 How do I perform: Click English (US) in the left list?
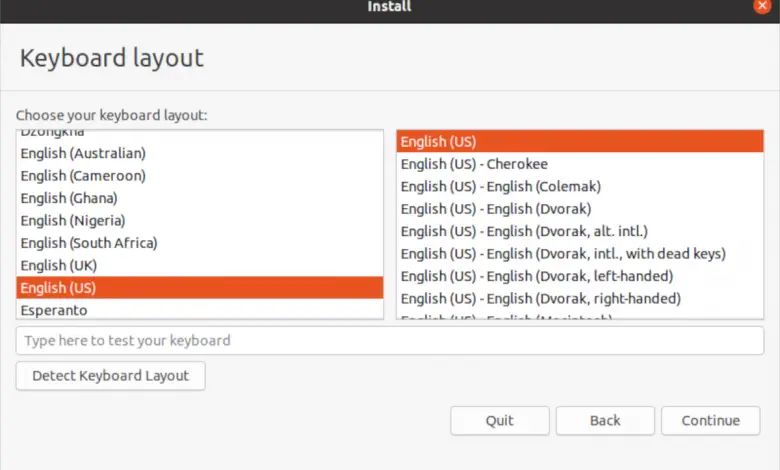pyautogui.click(x=59, y=288)
